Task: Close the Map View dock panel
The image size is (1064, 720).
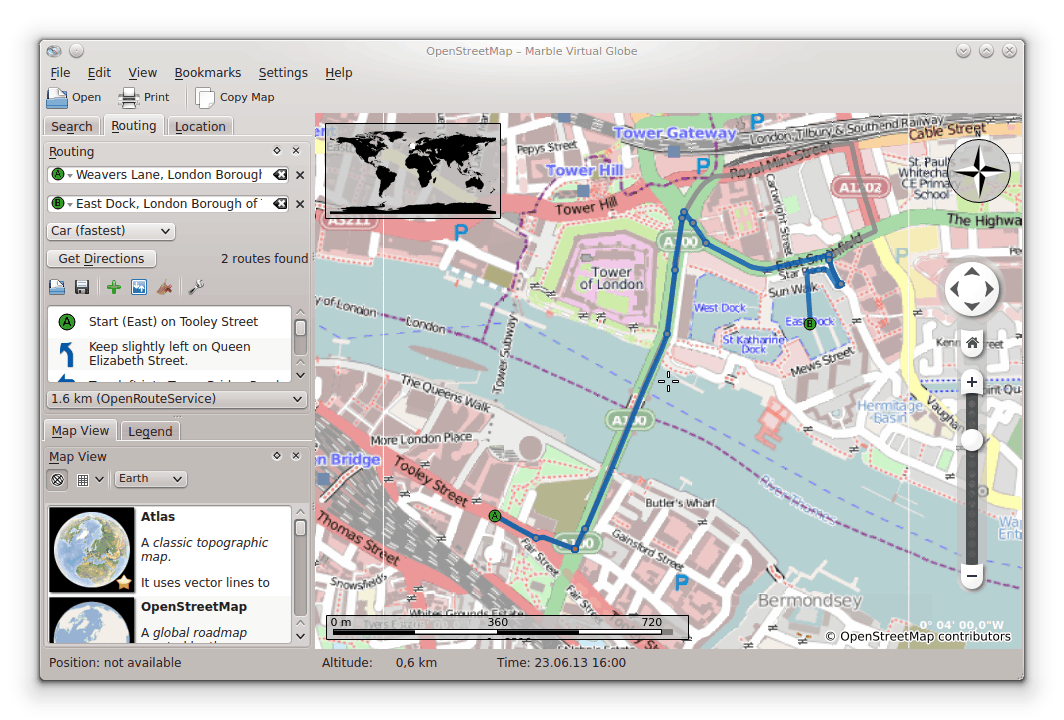Action: click(296, 456)
